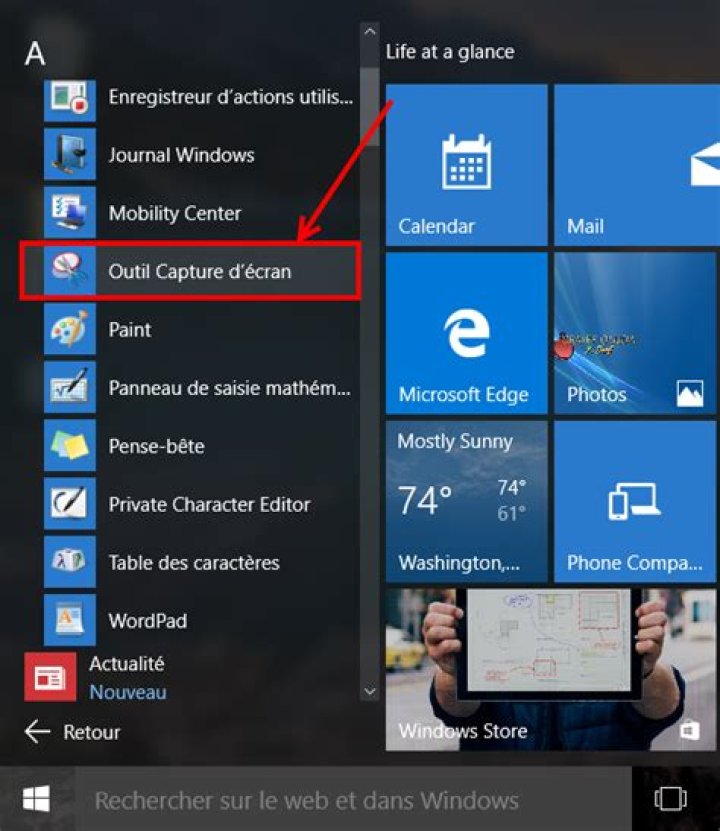720x831 pixels.
Task: Open the Calendar tile
Action: coord(466,165)
